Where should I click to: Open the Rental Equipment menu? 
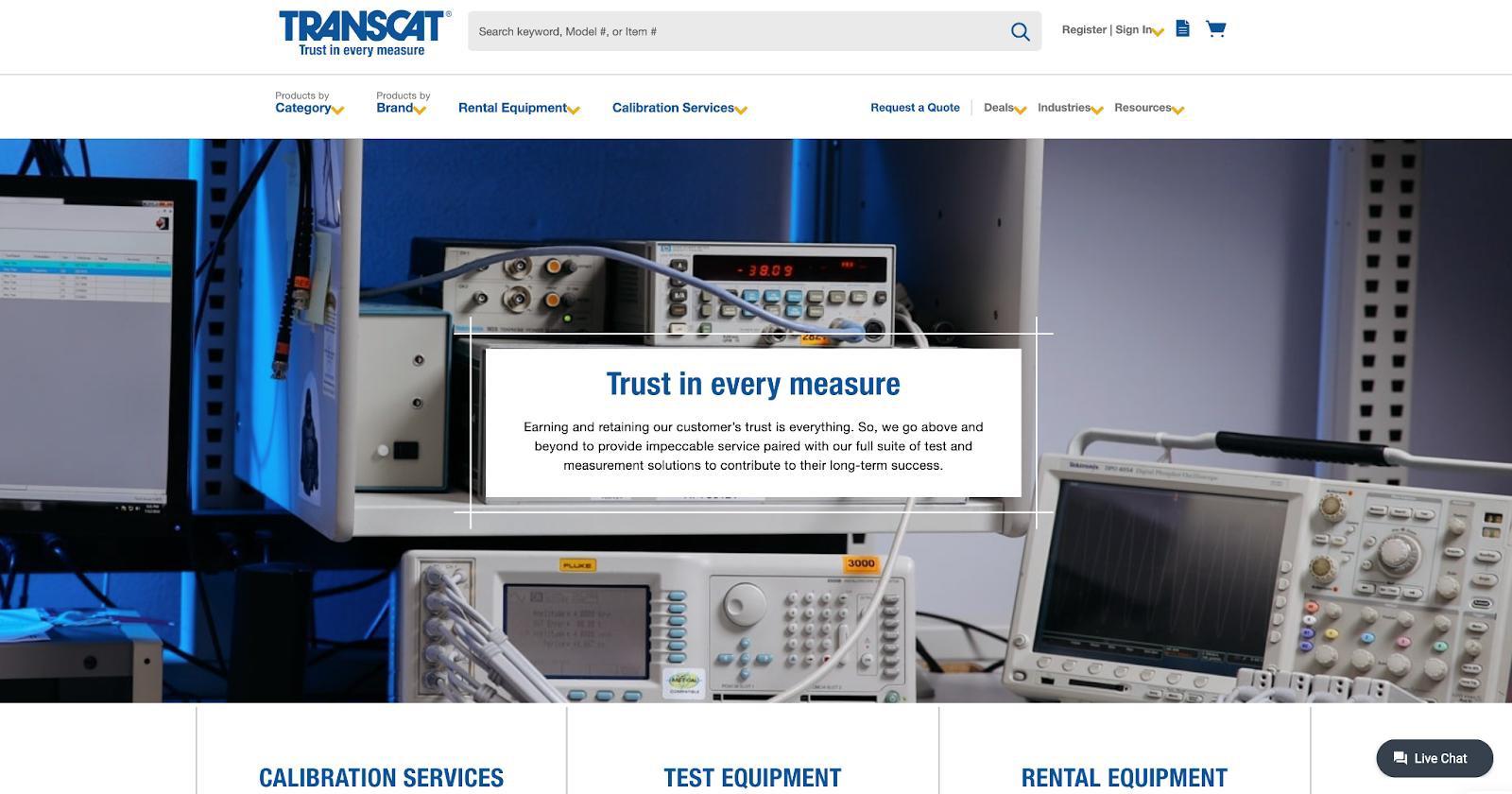pyautogui.click(x=518, y=108)
